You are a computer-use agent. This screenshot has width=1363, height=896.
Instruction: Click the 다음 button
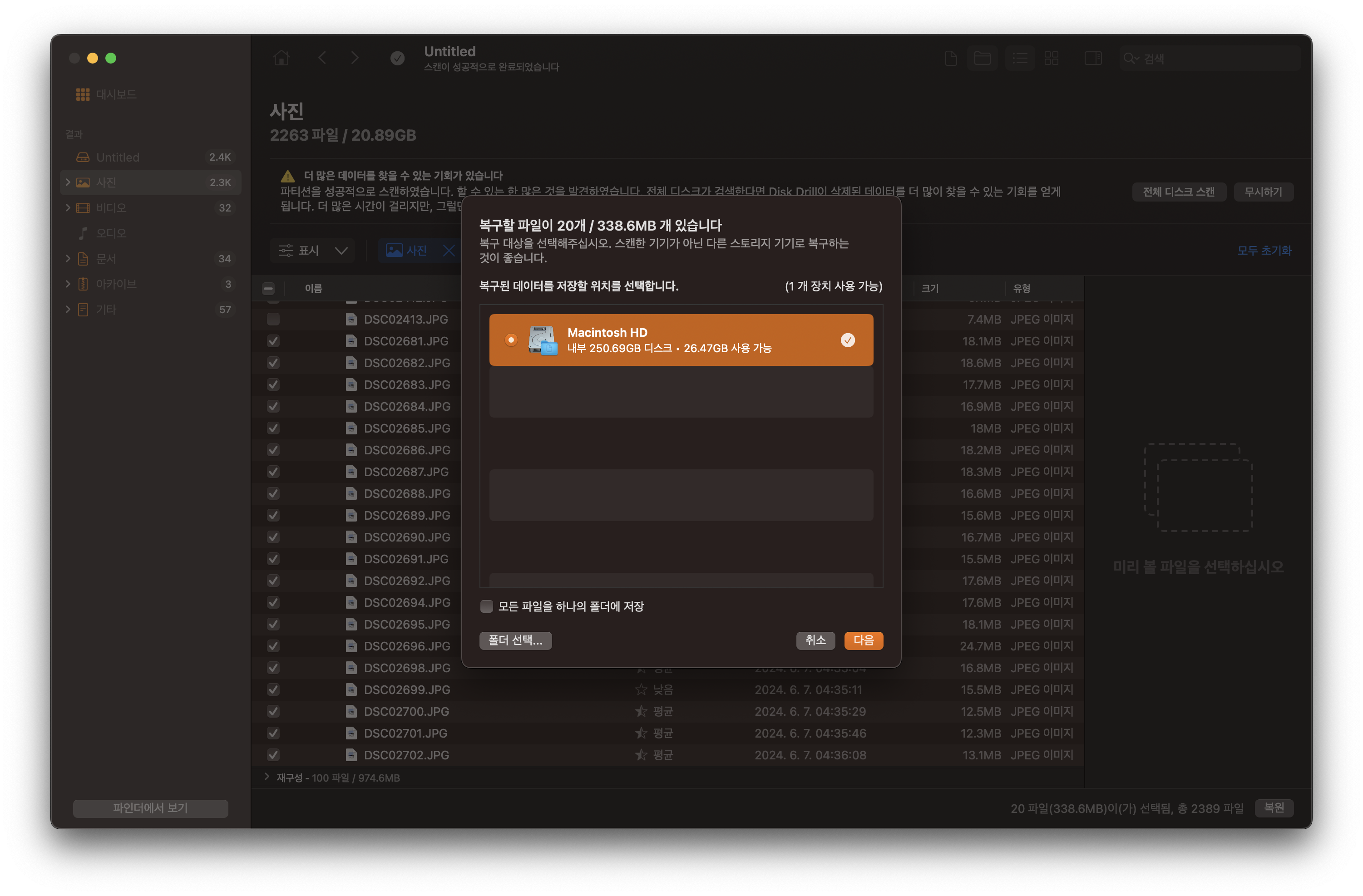(863, 640)
